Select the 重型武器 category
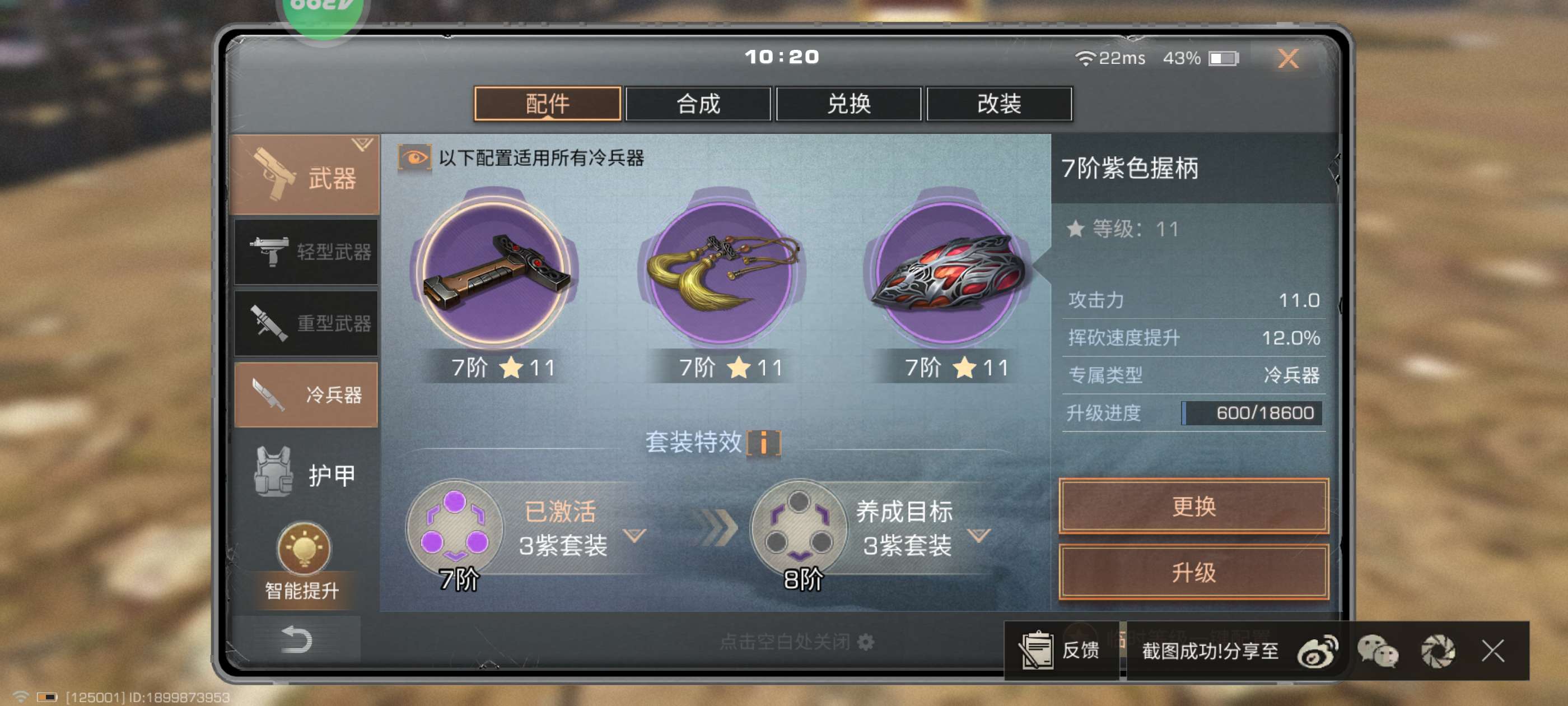 (x=306, y=323)
